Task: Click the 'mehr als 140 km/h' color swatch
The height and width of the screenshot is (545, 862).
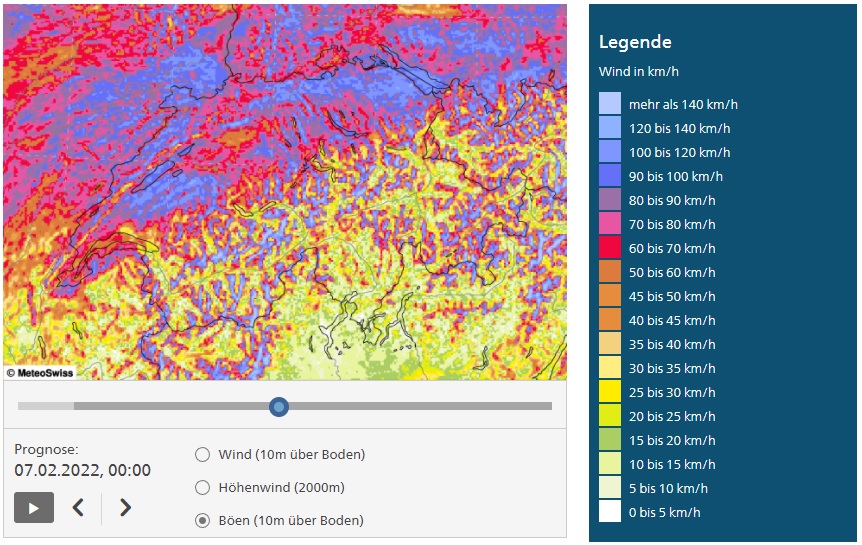Action: click(x=610, y=104)
